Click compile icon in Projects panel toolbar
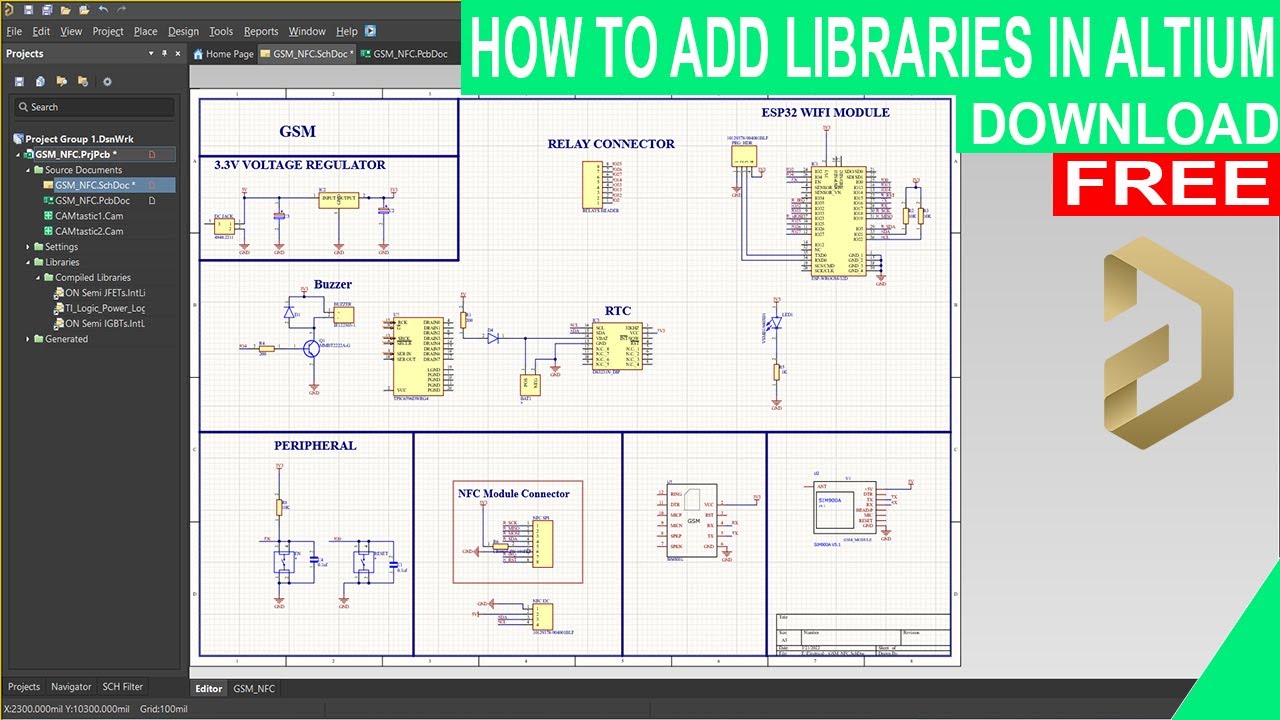 40,81
